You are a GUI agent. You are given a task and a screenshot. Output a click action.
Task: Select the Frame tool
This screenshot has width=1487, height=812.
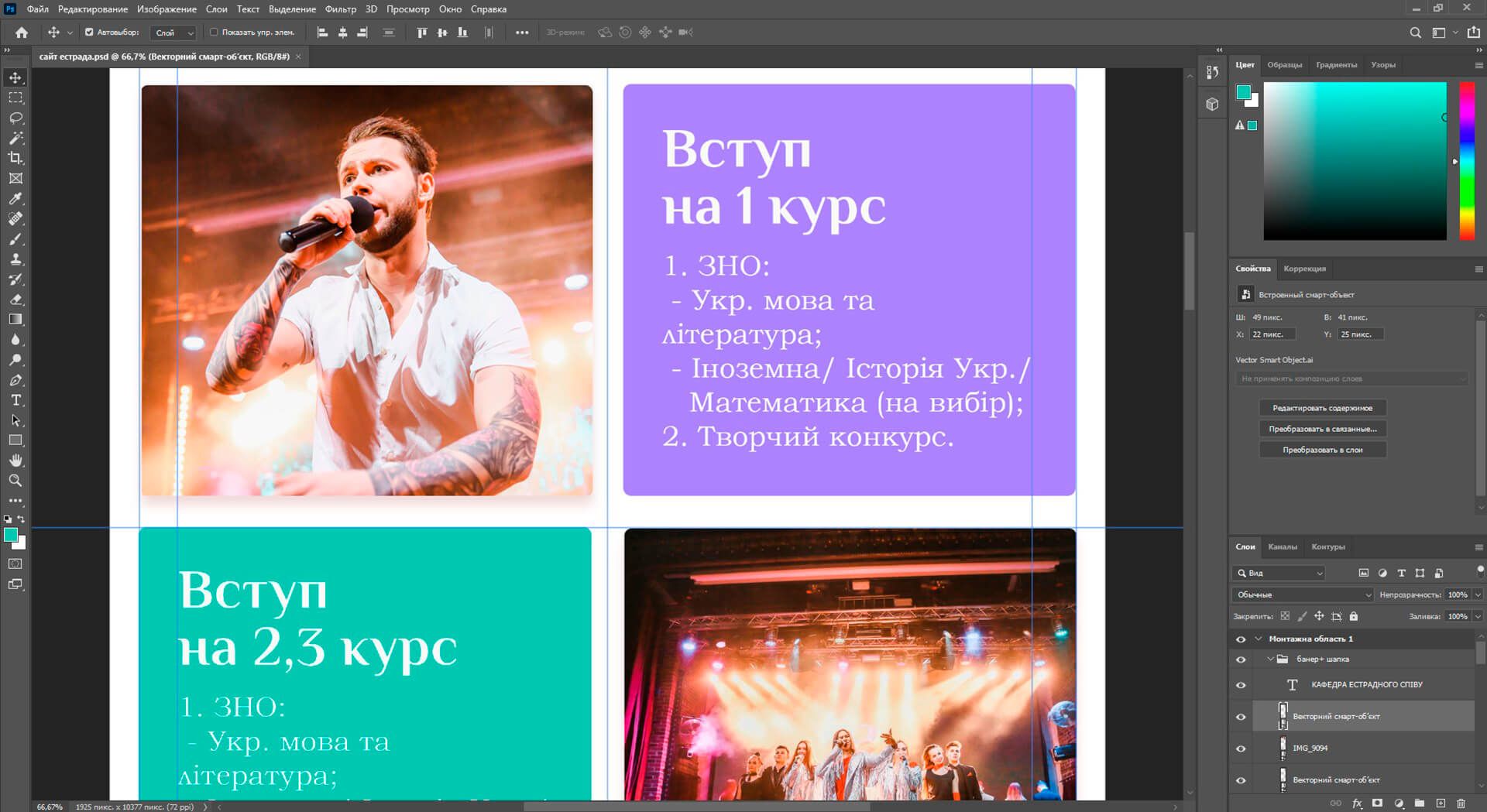tap(15, 178)
